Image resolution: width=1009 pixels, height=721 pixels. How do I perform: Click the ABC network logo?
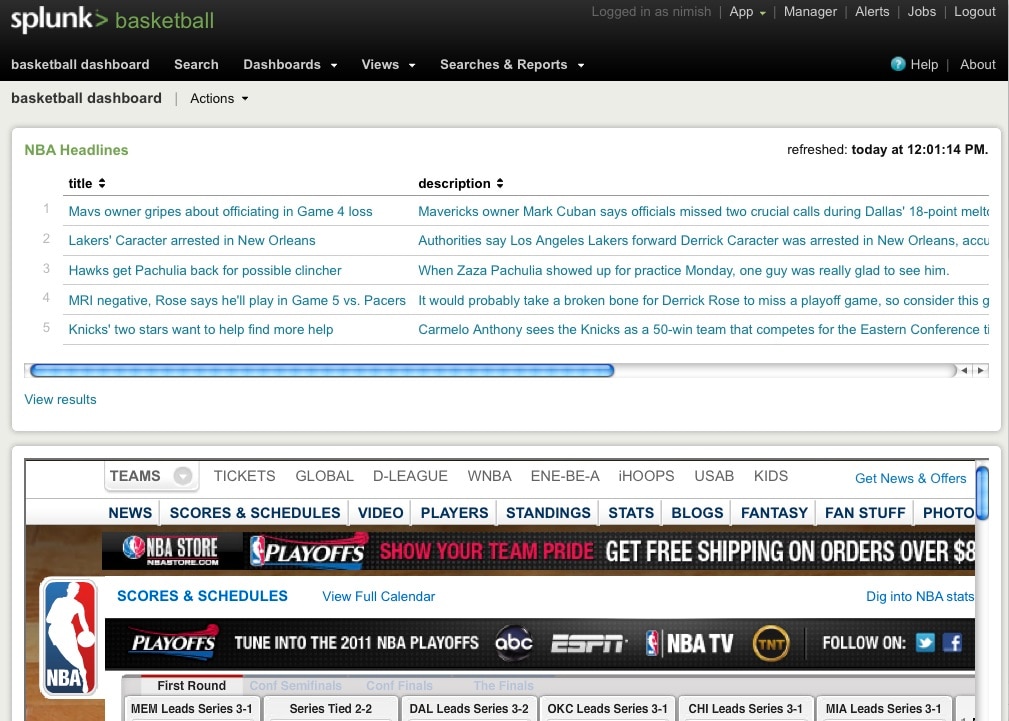click(x=514, y=643)
